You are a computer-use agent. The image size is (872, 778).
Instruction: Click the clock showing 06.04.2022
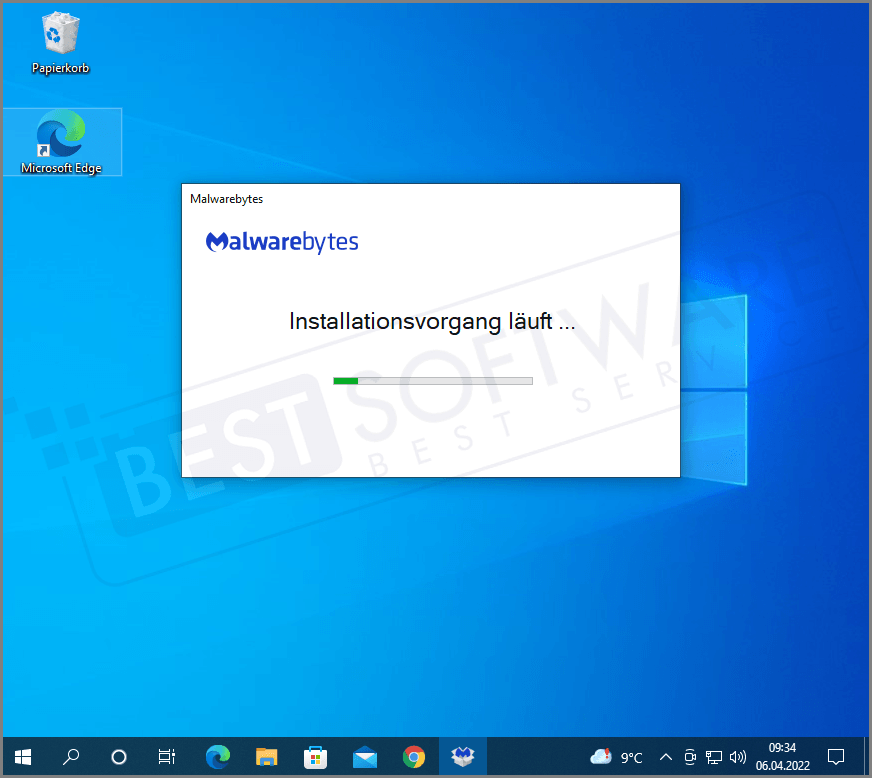click(x=782, y=764)
